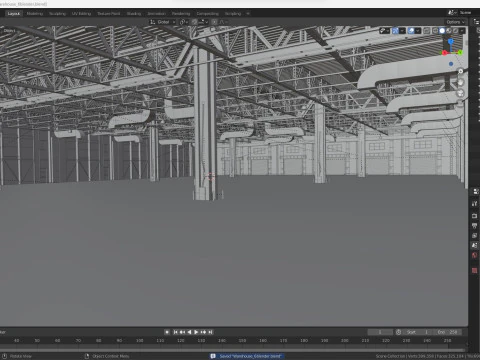
Task: Jump to the next keyframe
Action: 203,332
